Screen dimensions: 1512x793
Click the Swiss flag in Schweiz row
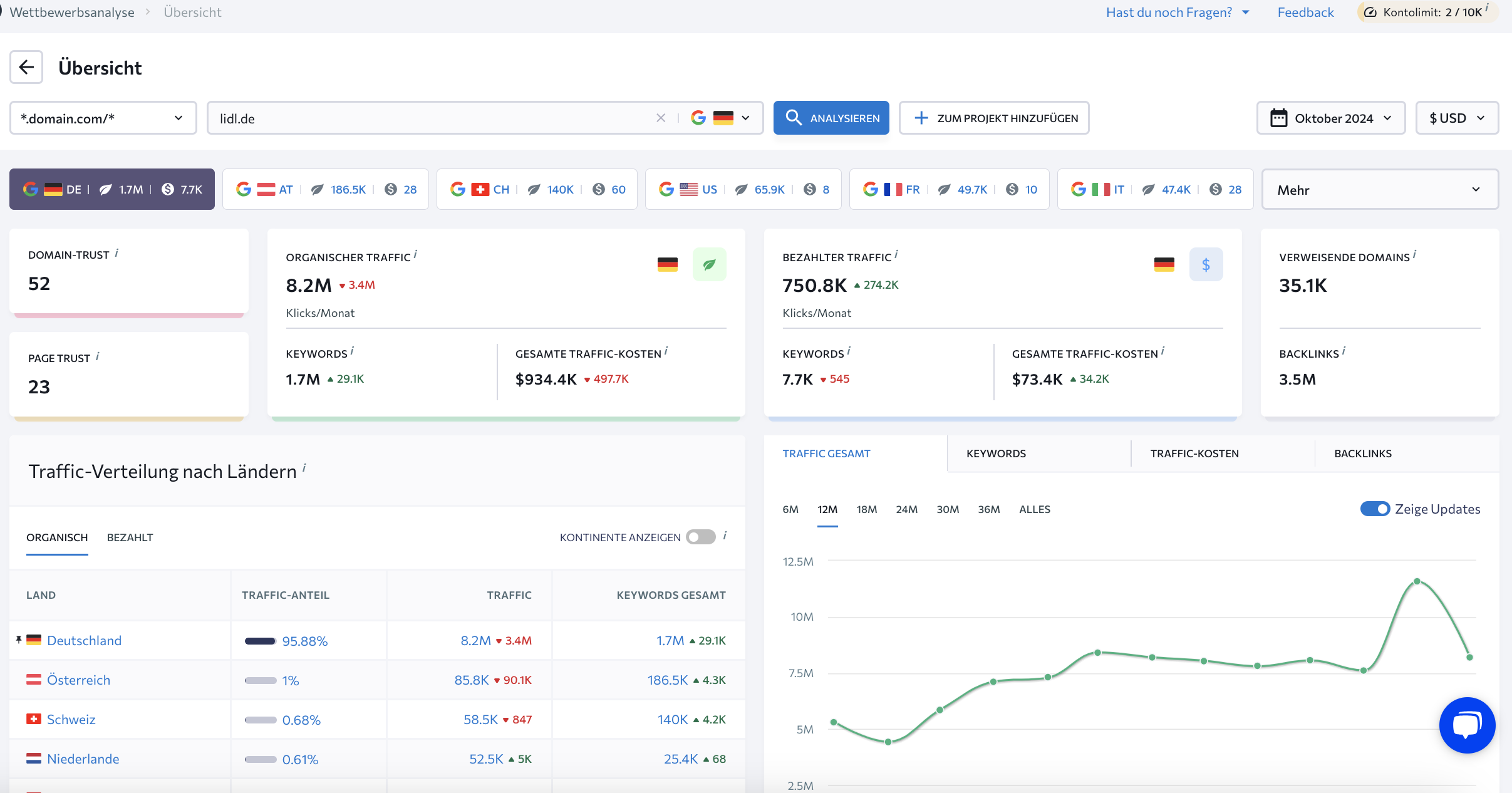point(34,718)
